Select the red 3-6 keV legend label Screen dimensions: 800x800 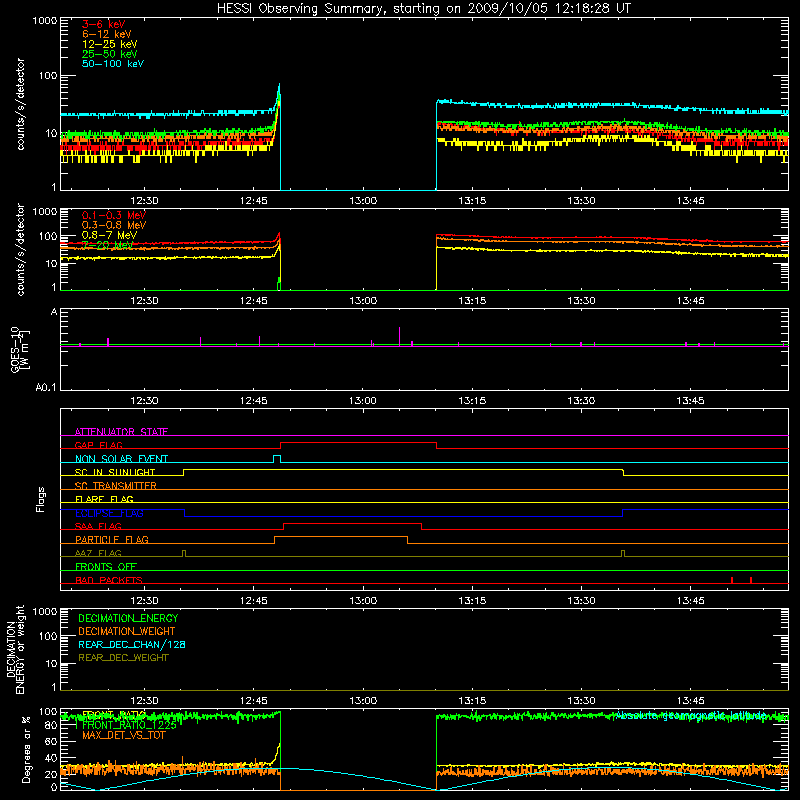(104, 24)
